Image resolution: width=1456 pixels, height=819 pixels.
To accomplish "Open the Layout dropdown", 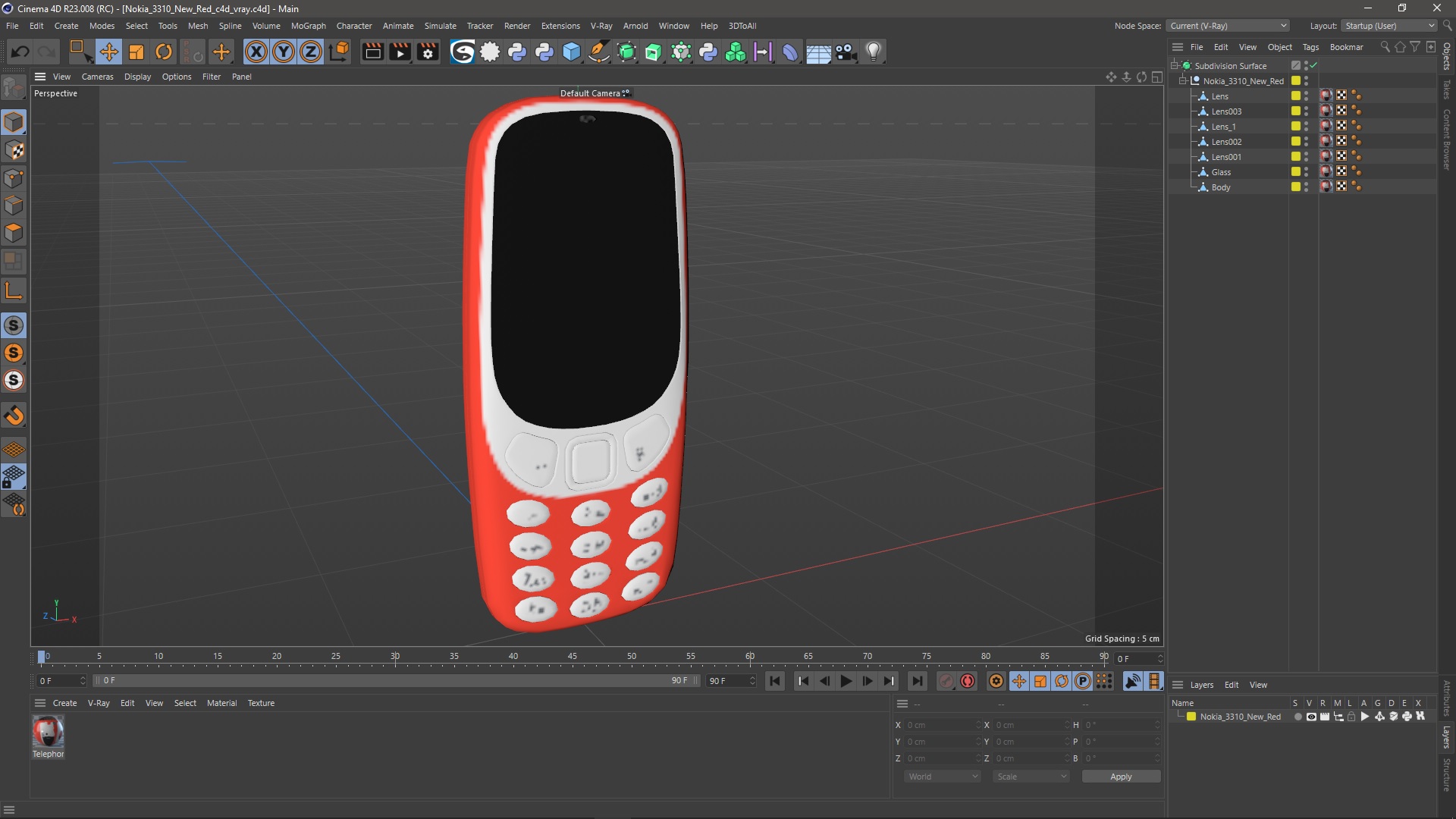I will (1389, 26).
